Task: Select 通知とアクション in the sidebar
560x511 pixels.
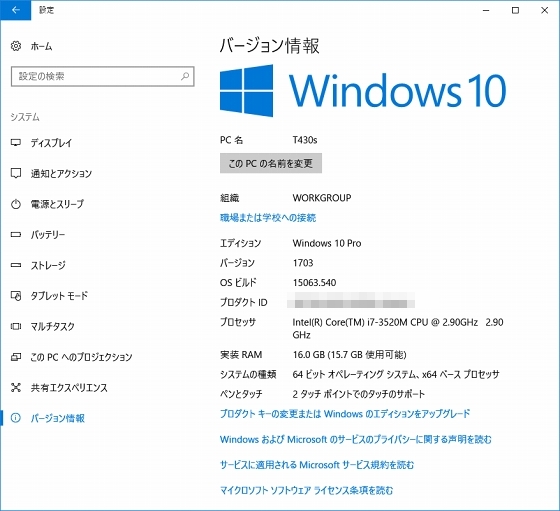Action: 61,174
